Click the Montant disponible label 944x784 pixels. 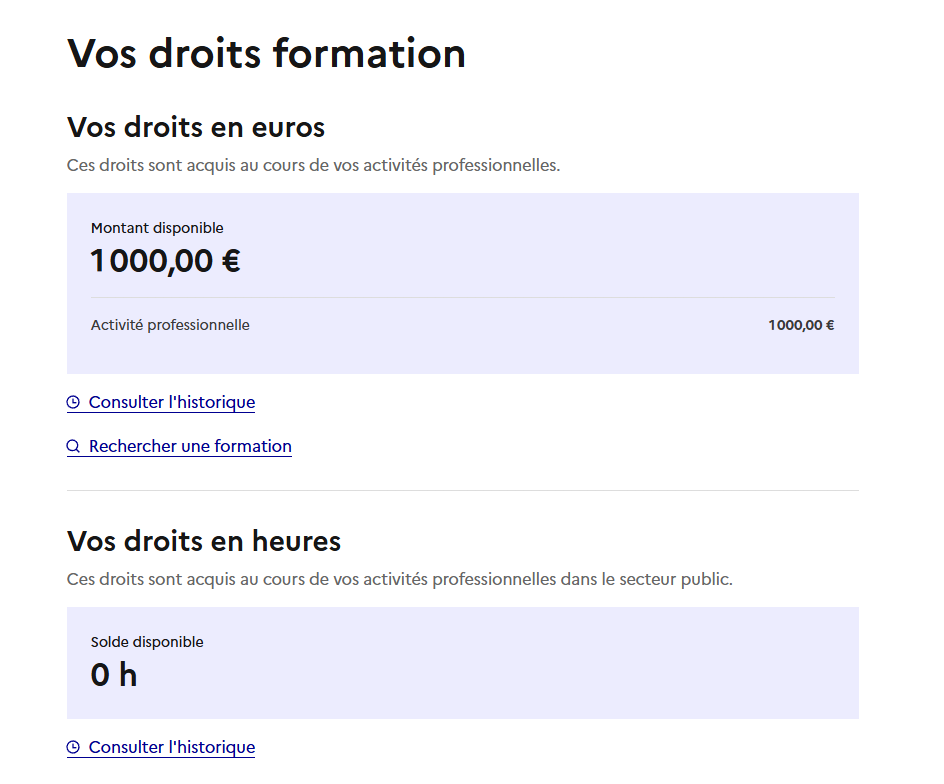[157, 228]
